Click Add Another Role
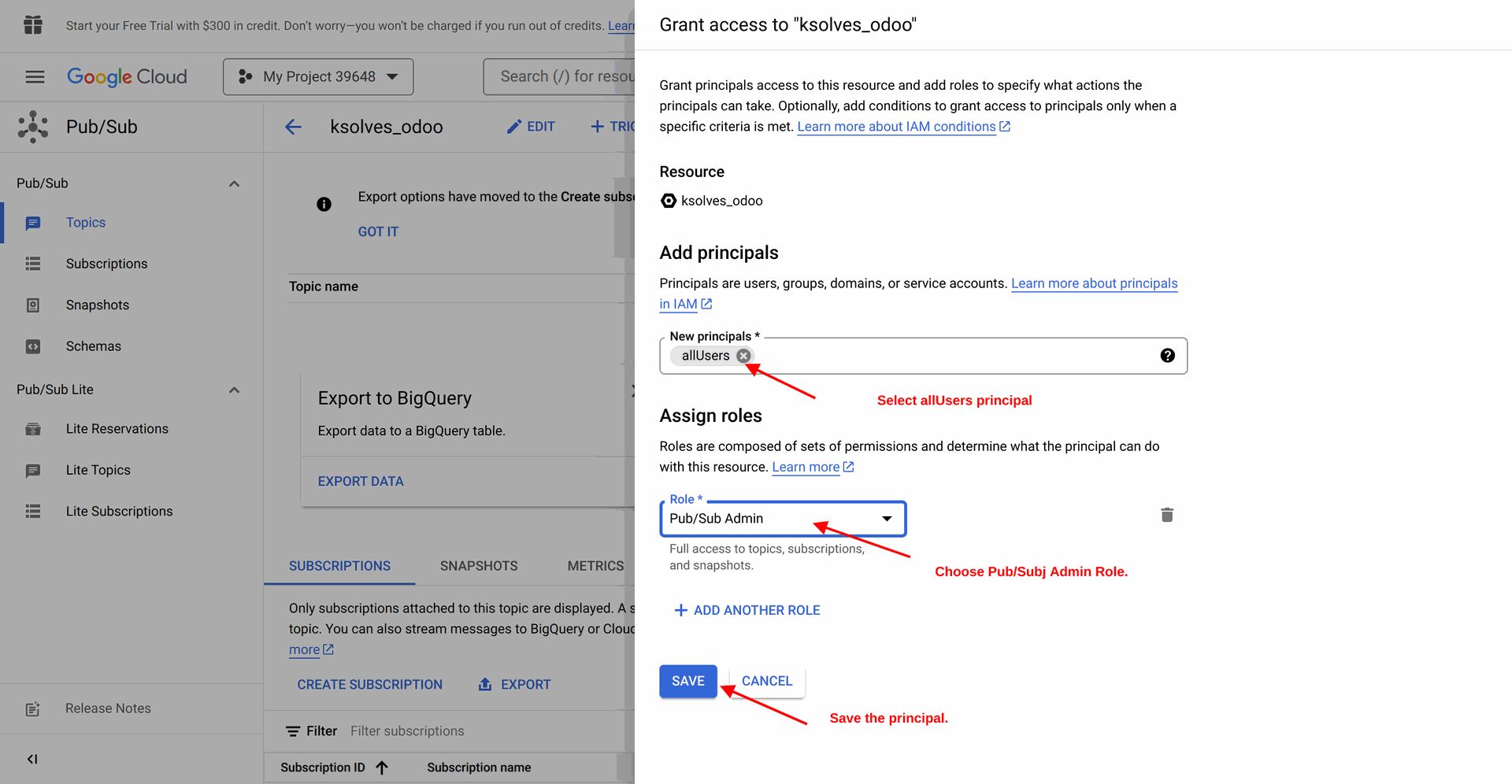Screen dimensions: 1512x784 [747, 610]
